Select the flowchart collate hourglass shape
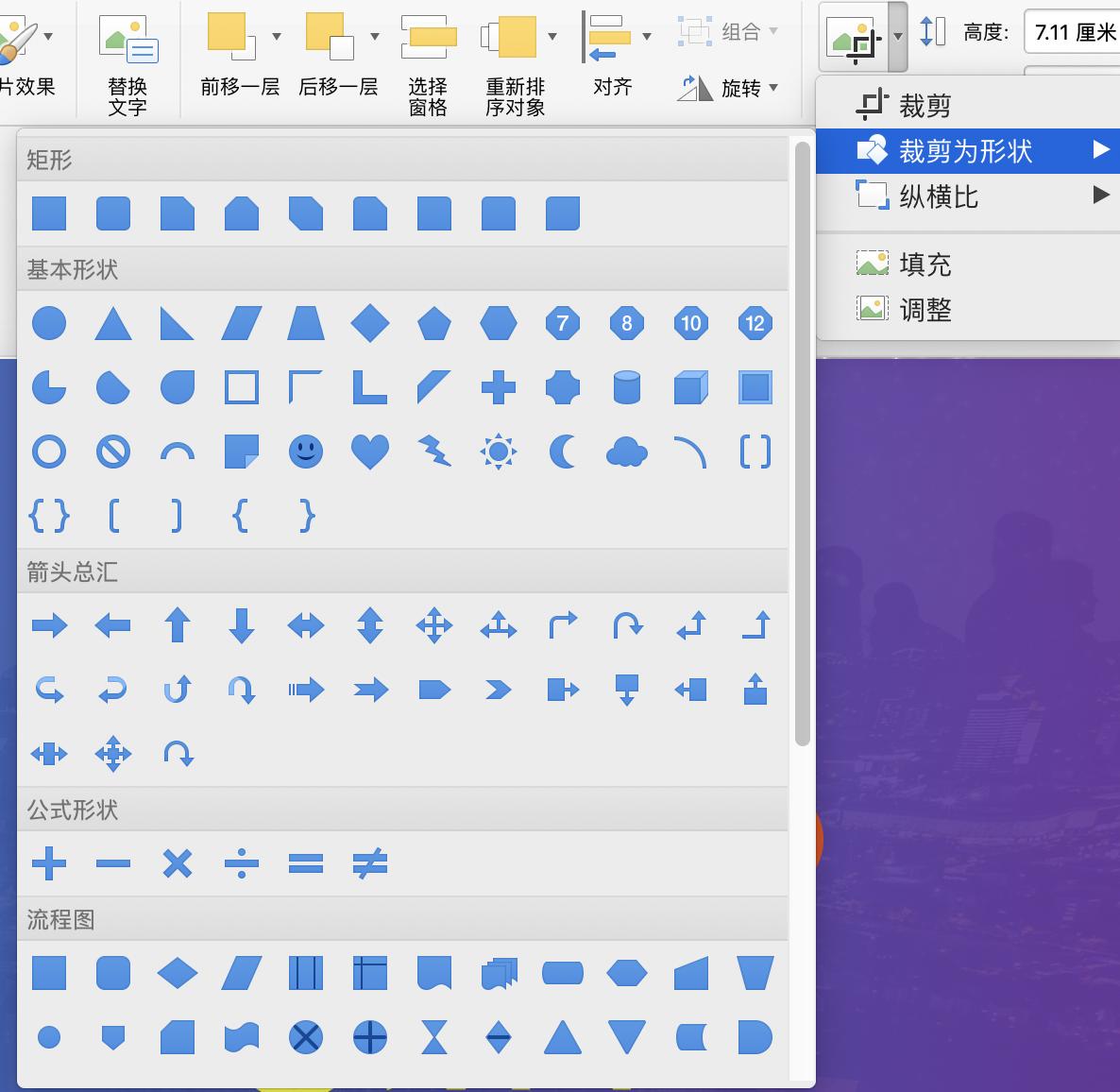1120x1092 pixels. (434, 1038)
